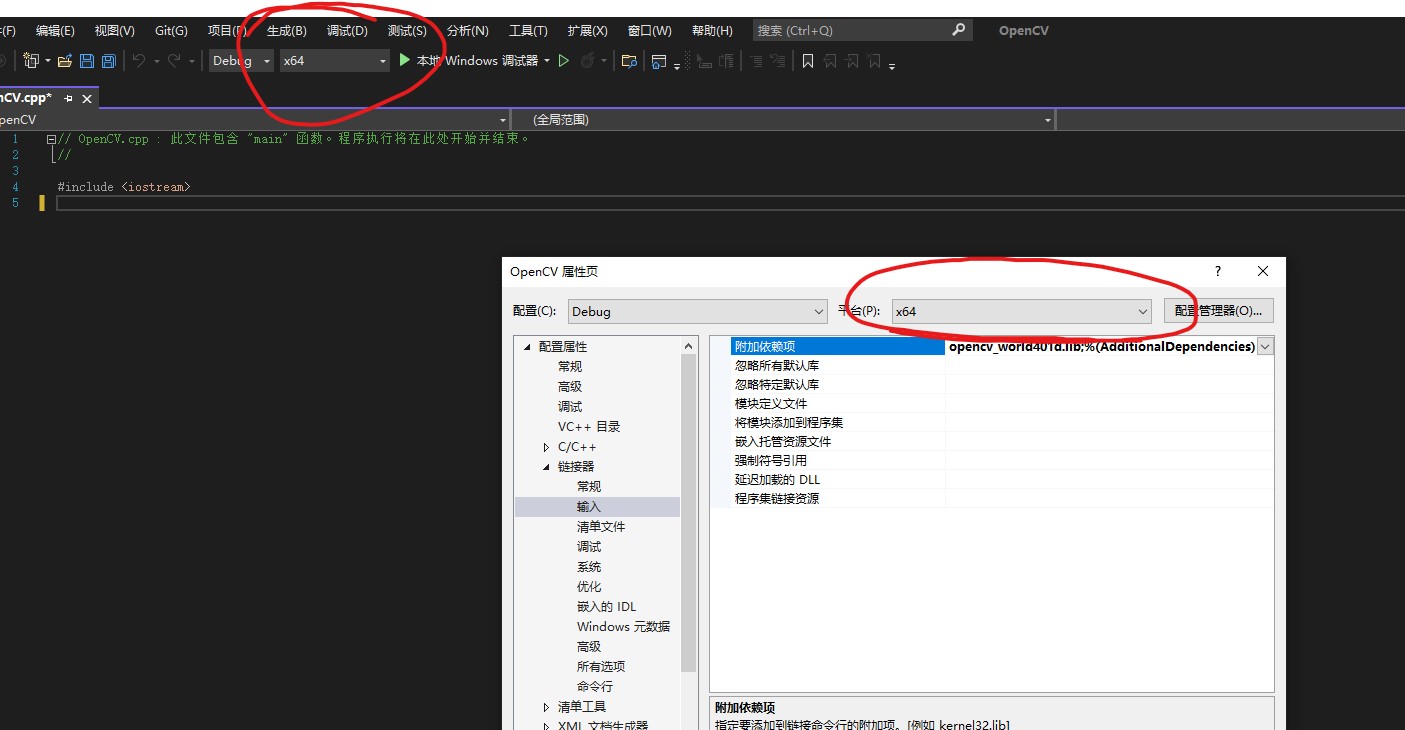The height and width of the screenshot is (730, 1405).
Task: Open dropdown of the 附加依赖项 value
Action: 1265,346
